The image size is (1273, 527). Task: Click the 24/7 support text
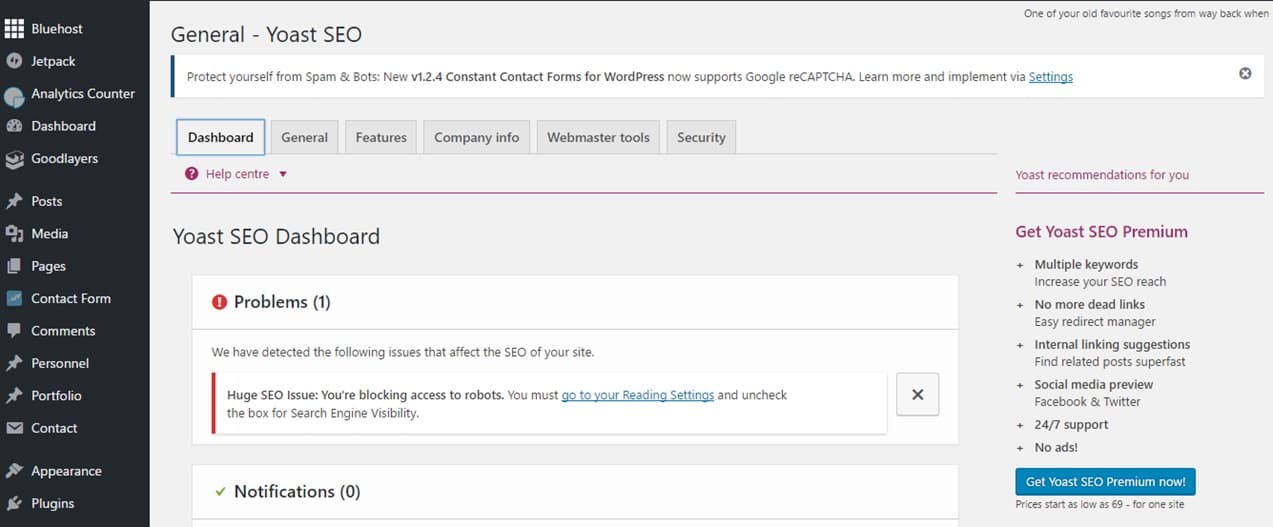tap(1071, 424)
